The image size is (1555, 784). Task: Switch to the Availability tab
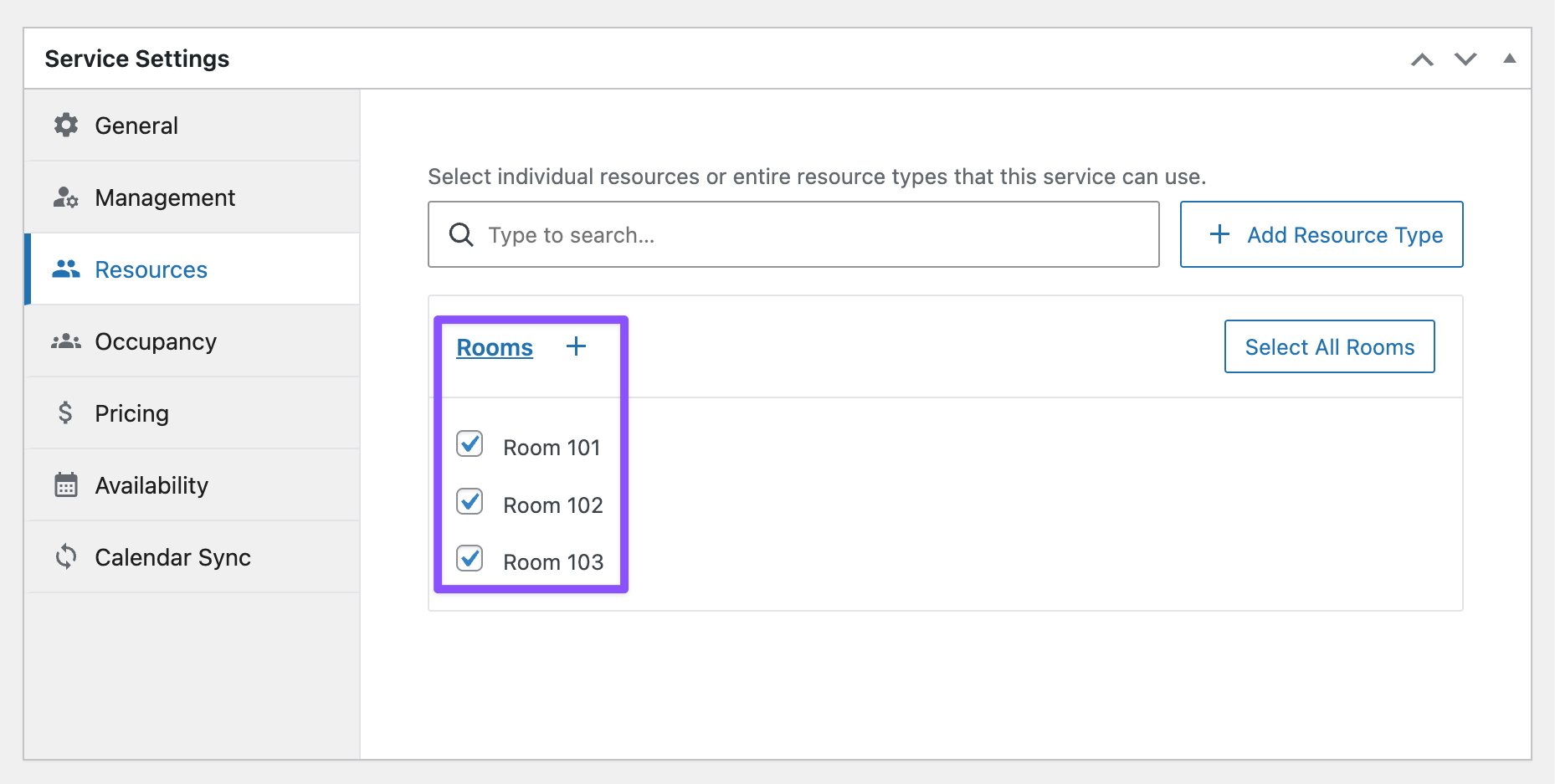click(151, 485)
